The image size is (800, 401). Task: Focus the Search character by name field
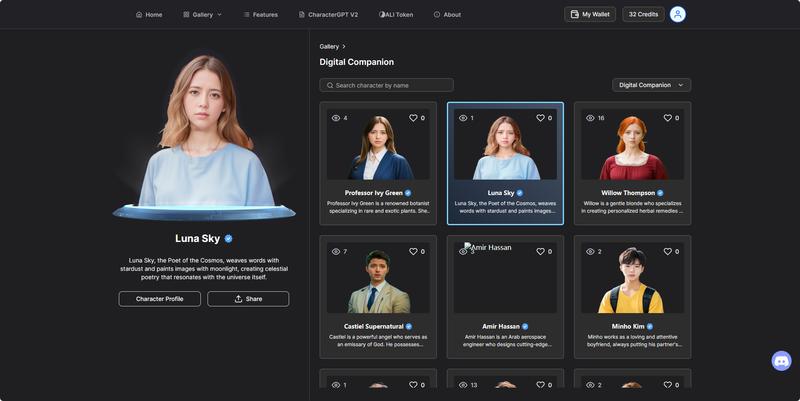pos(392,85)
